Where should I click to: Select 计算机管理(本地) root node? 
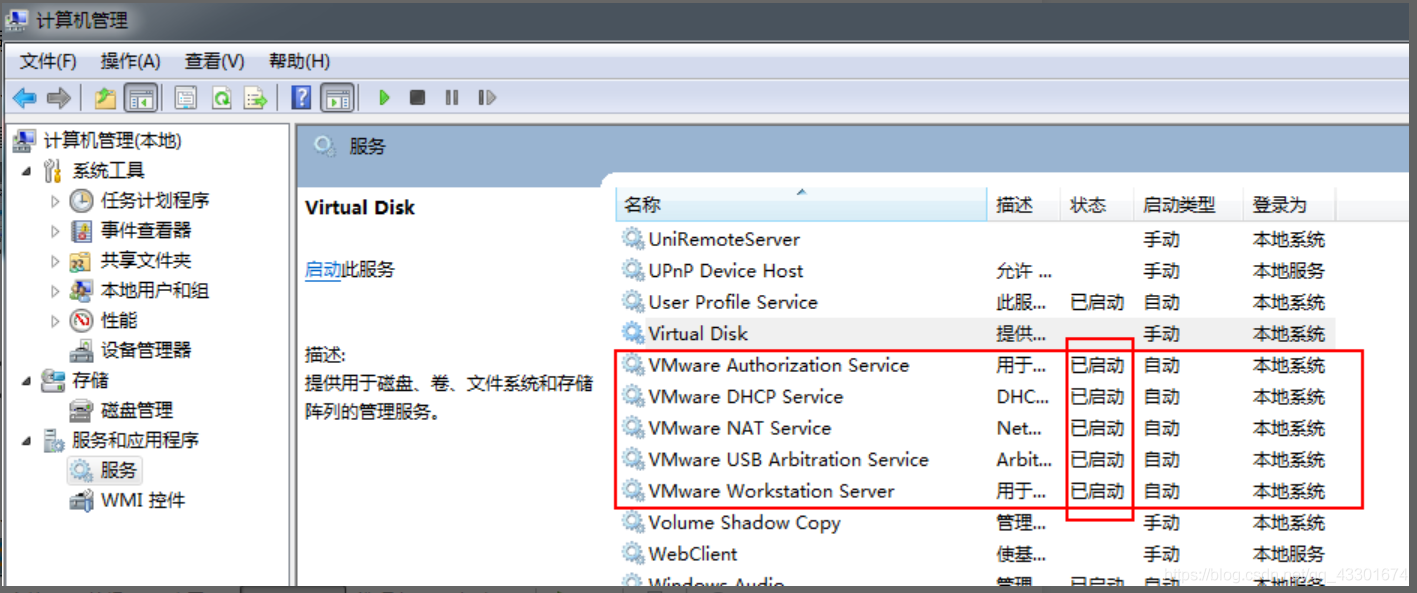[x=112, y=141]
